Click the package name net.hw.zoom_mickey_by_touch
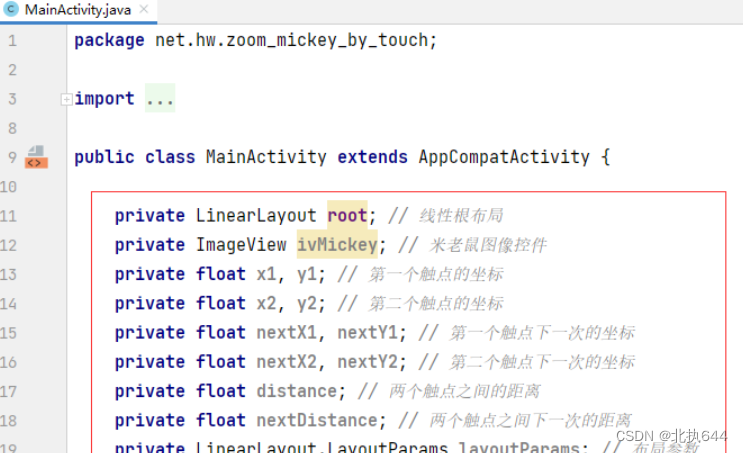Viewport: 743px width, 453px height. point(291,40)
